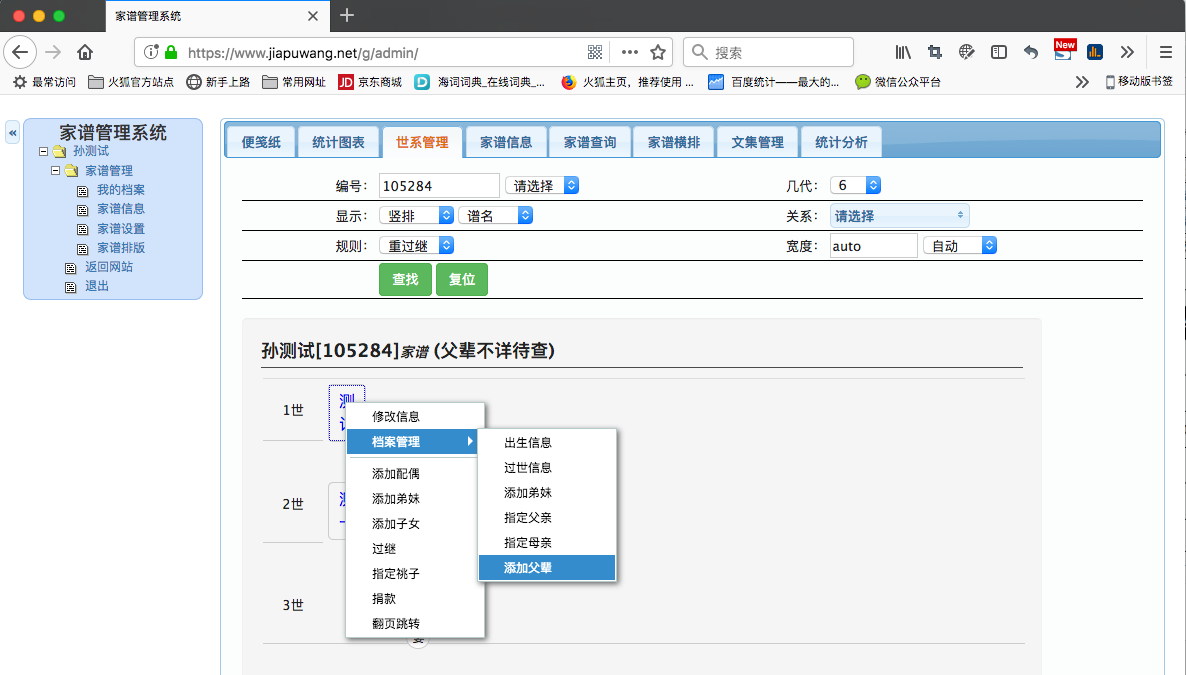Switch to the 家谱横排 tab
The height and width of the screenshot is (675, 1186).
[674, 142]
